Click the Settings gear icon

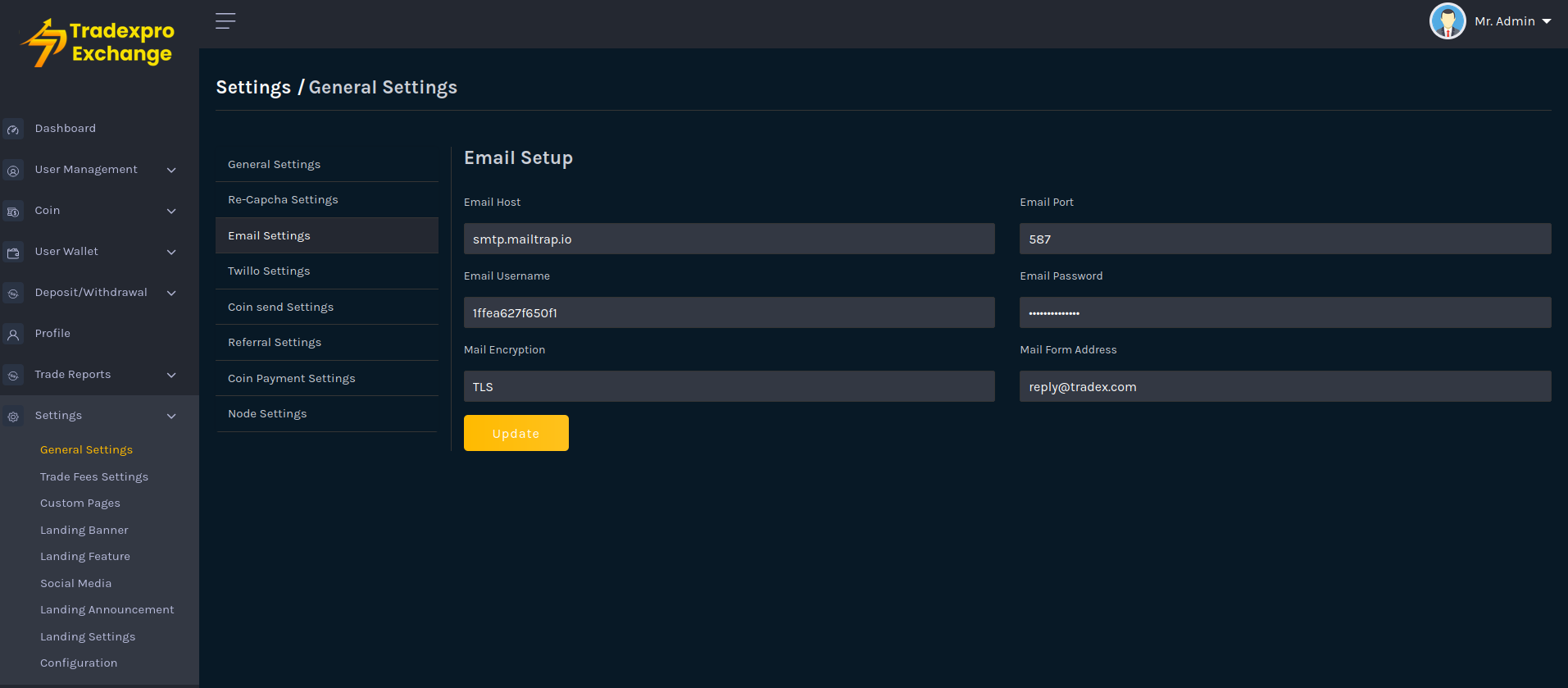(x=13, y=417)
